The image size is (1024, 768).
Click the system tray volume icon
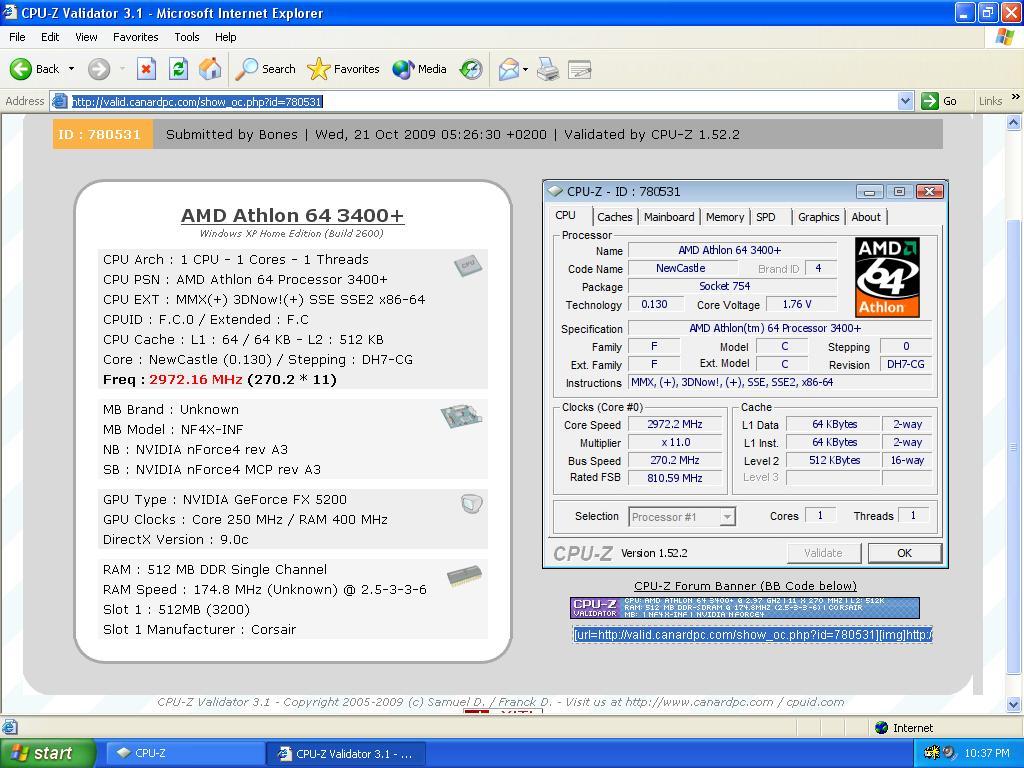949,753
